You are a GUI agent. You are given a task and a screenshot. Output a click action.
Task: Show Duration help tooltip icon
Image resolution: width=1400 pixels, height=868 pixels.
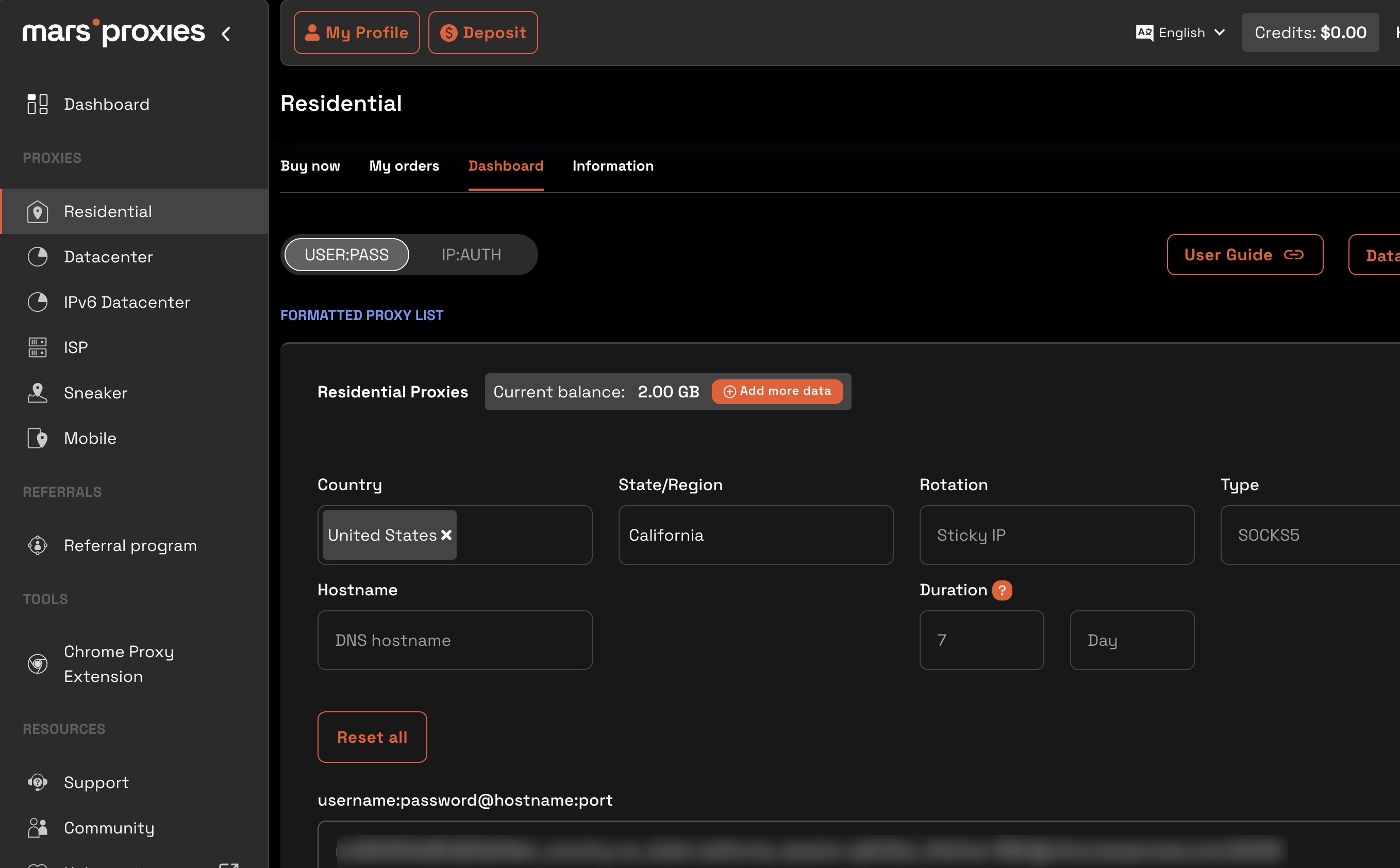pos(1002,590)
